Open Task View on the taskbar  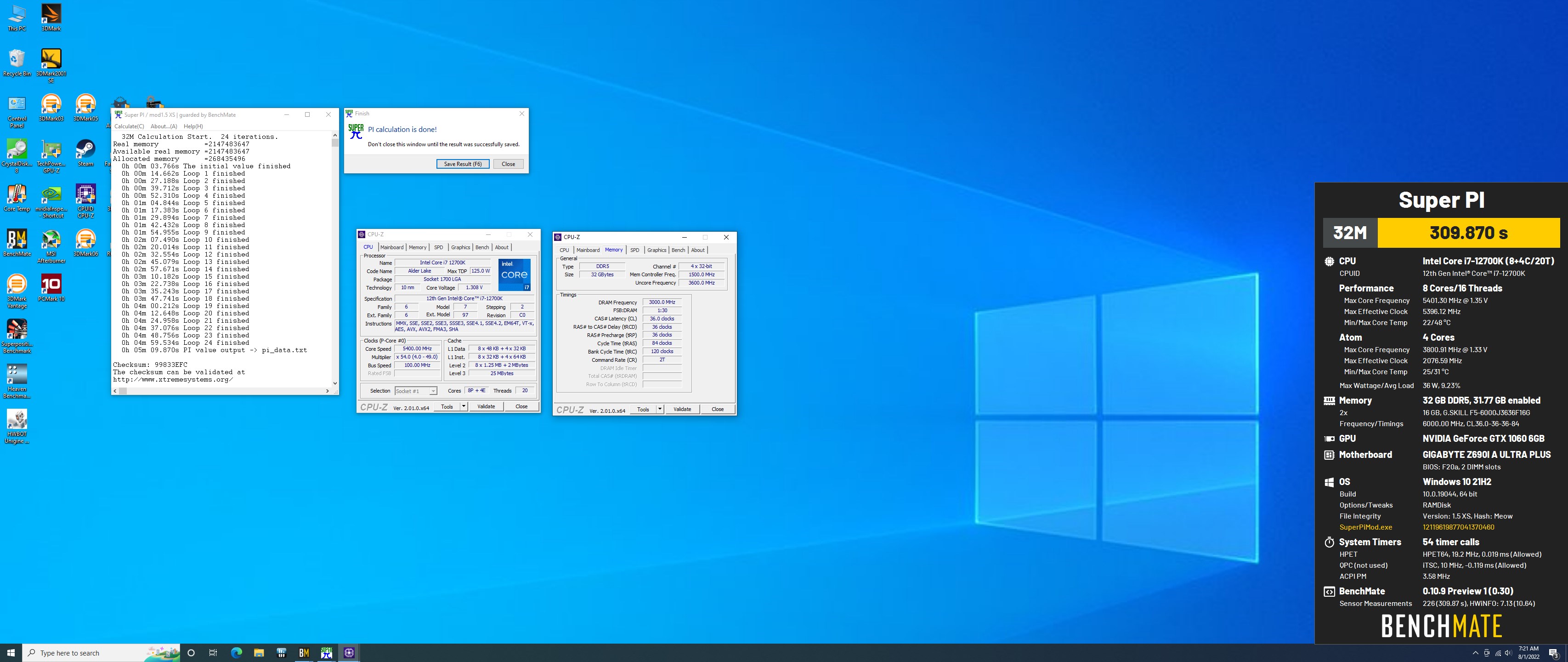tap(213, 653)
